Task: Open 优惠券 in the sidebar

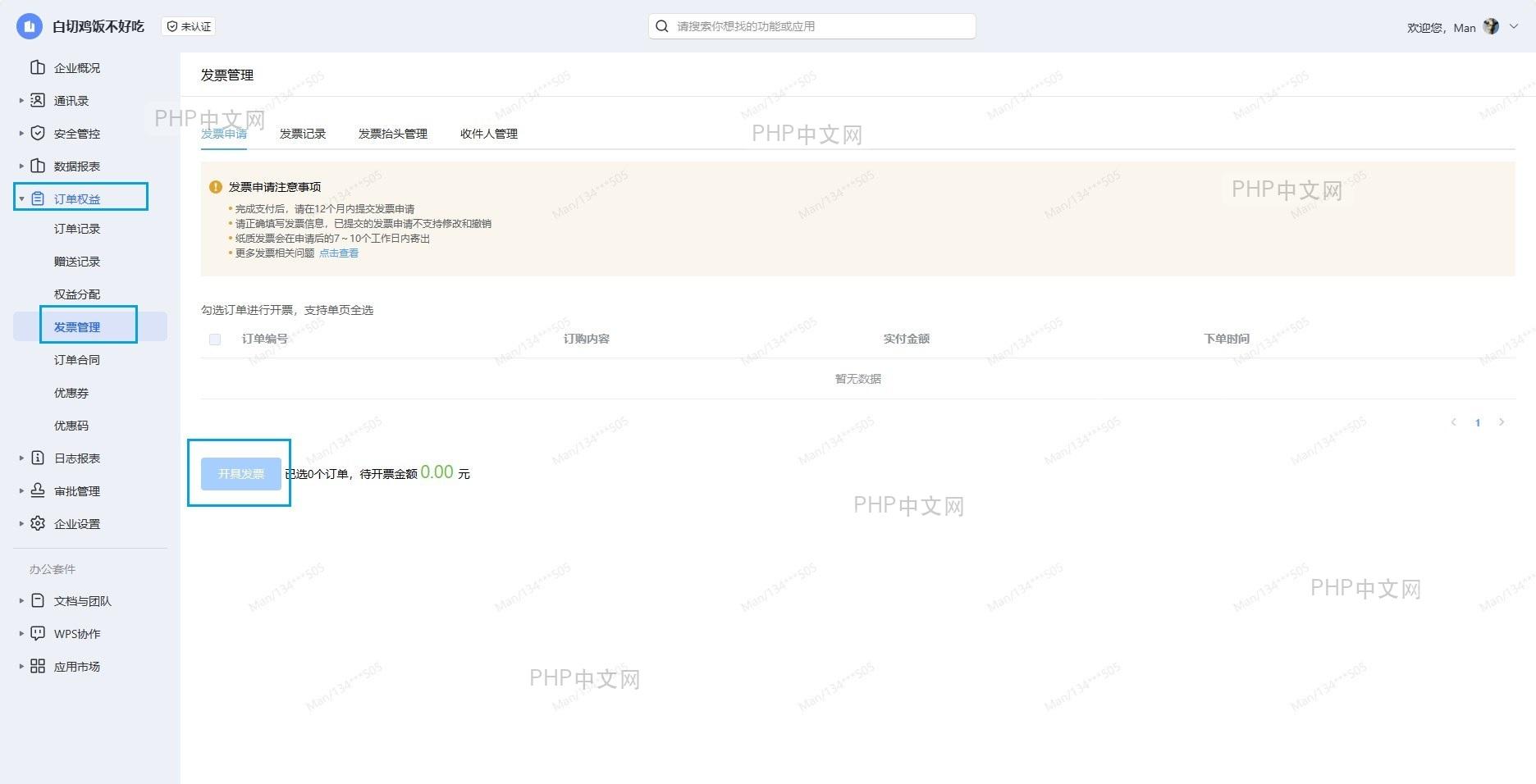Action: click(x=71, y=393)
